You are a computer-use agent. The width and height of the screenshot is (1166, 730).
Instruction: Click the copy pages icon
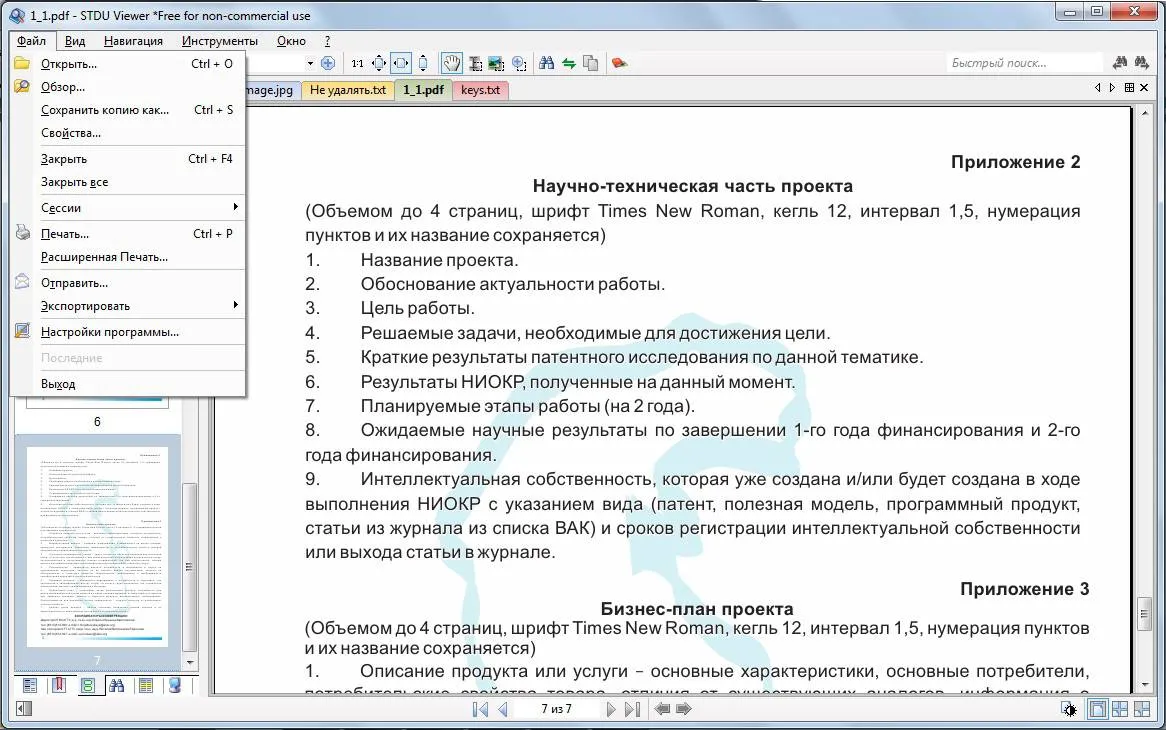[x=591, y=63]
